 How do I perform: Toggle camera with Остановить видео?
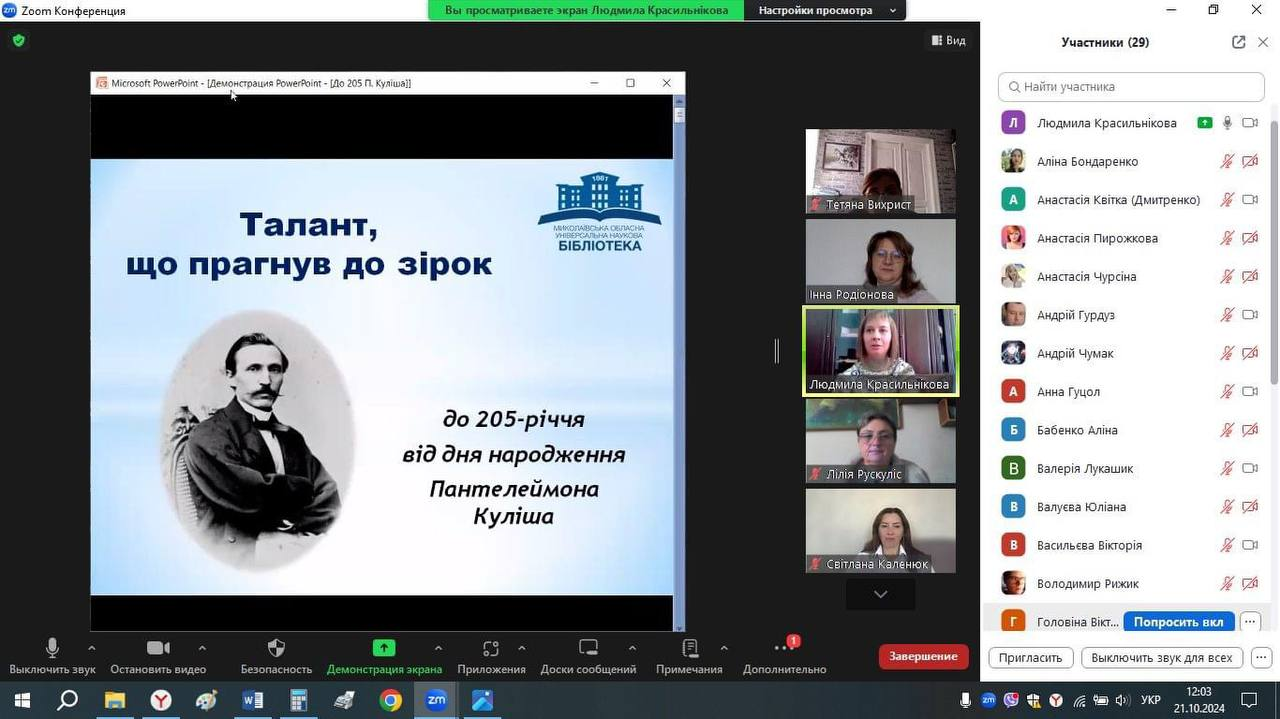pyautogui.click(x=158, y=649)
